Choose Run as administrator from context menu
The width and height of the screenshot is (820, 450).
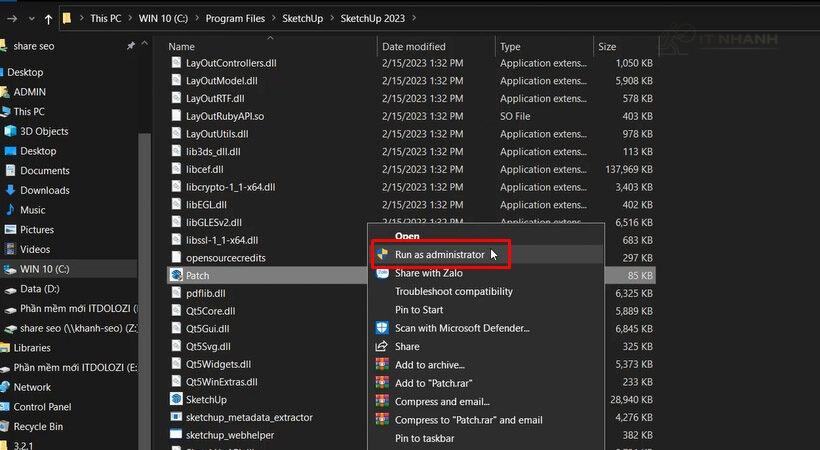[x=439, y=255]
